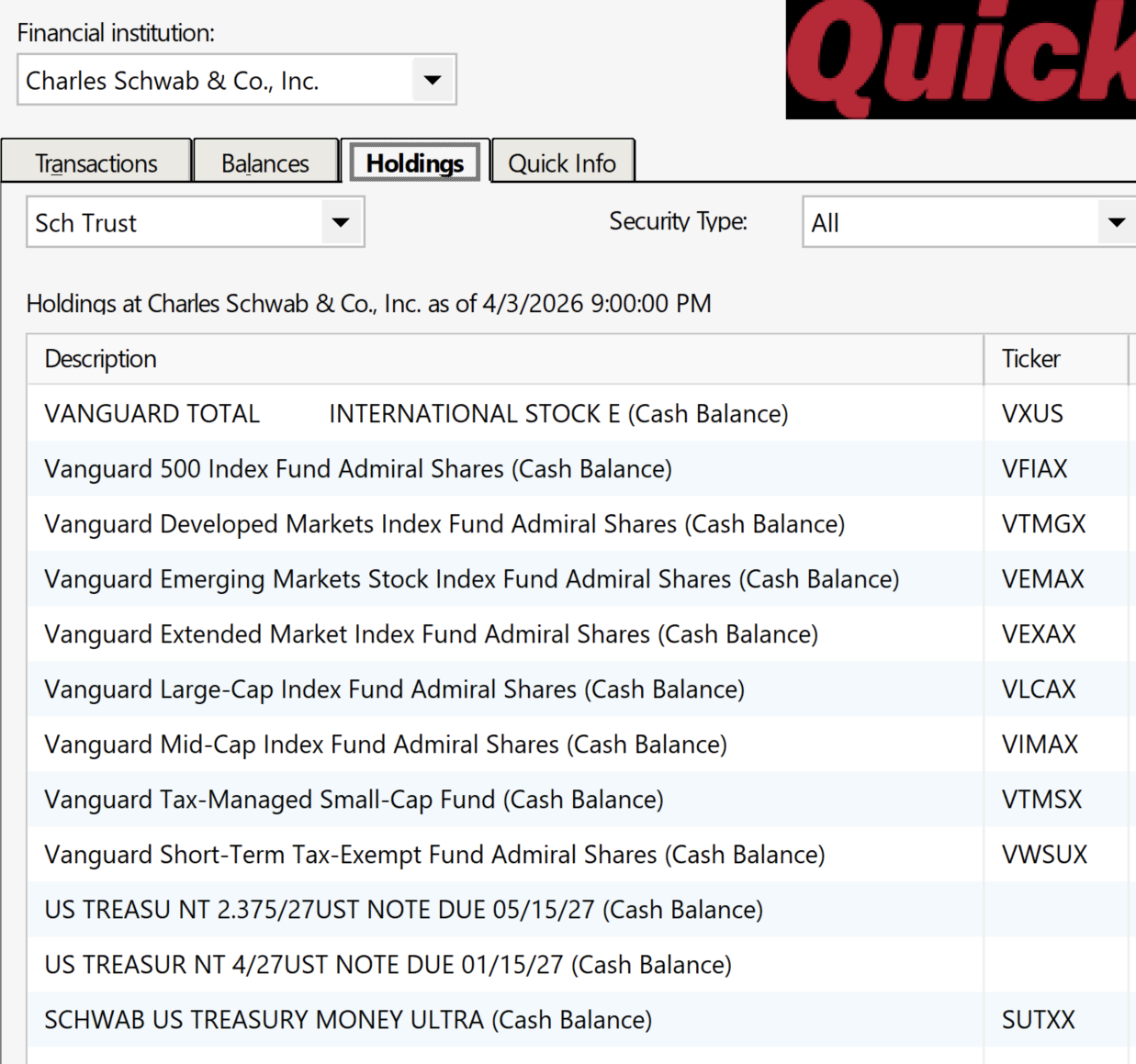Click the VIMAX ticker cell
The width and height of the screenshot is (1136, 1064).
[x=1056, y=744]
